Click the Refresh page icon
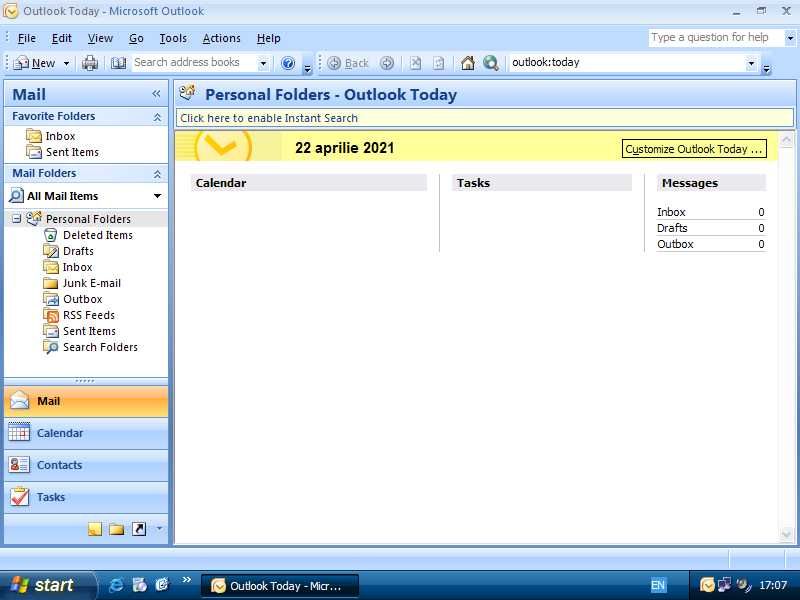Viewport: 800px width, 600px height. [x=439, y=63]
